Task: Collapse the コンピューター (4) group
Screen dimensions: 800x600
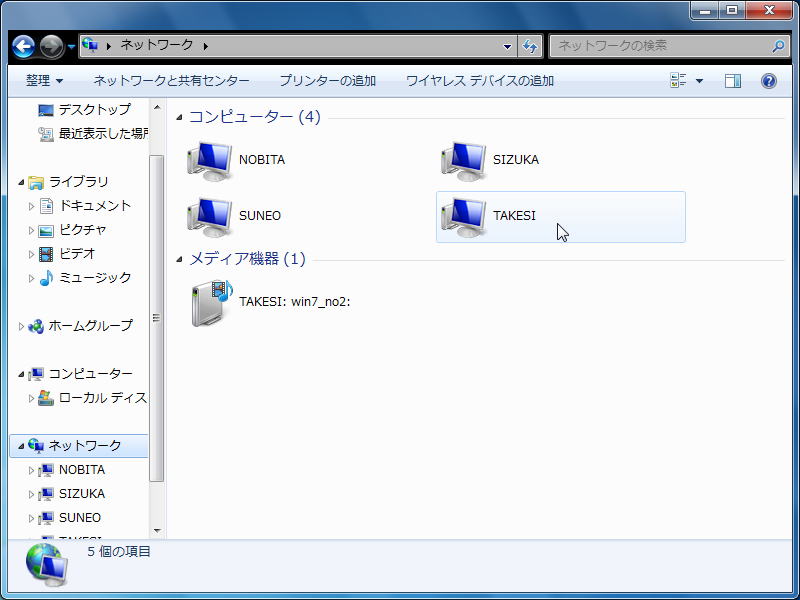Action: (x=179, y=118)
